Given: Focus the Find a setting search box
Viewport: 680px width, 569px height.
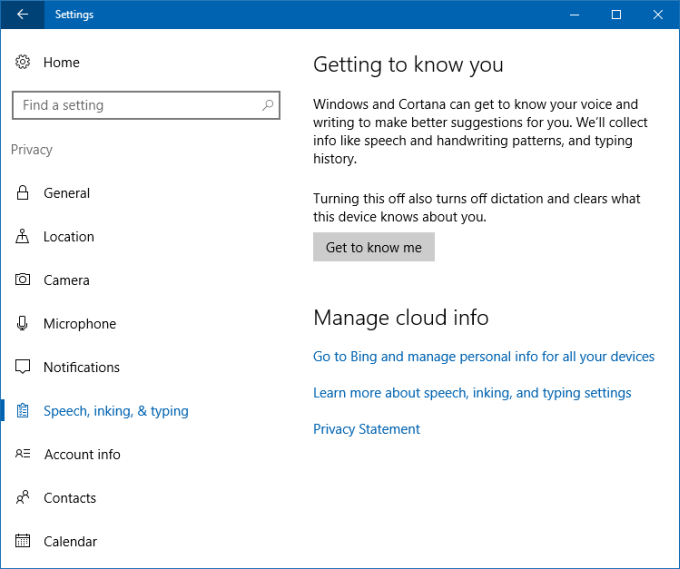Looking at the screenshot, I should (x=135, y=105).
